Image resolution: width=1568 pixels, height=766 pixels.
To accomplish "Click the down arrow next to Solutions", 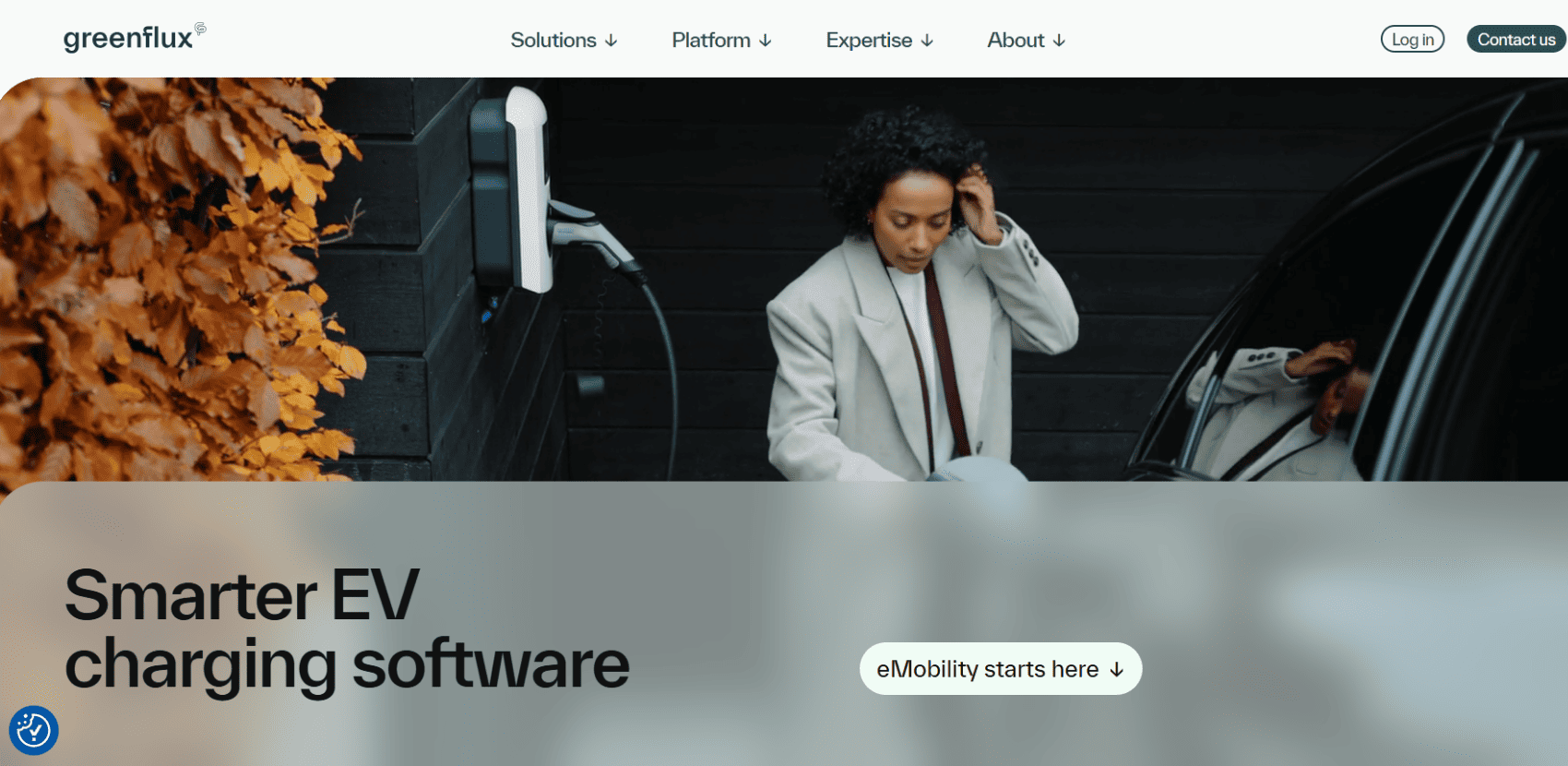I will 611,41.
